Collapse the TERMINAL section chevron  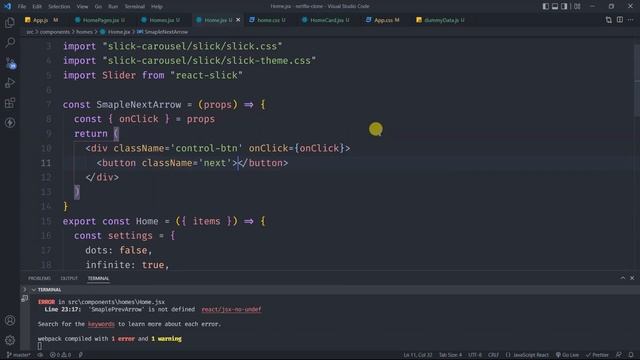click(33, 290)
